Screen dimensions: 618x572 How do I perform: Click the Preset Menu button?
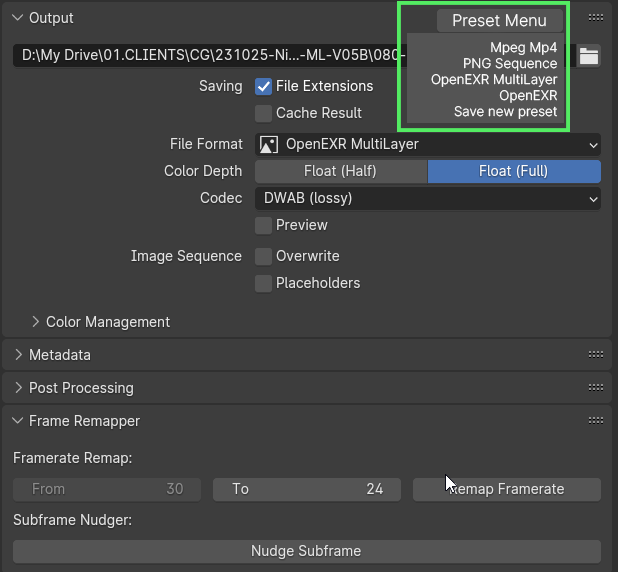pyautogui.click(x=499, y=20)
